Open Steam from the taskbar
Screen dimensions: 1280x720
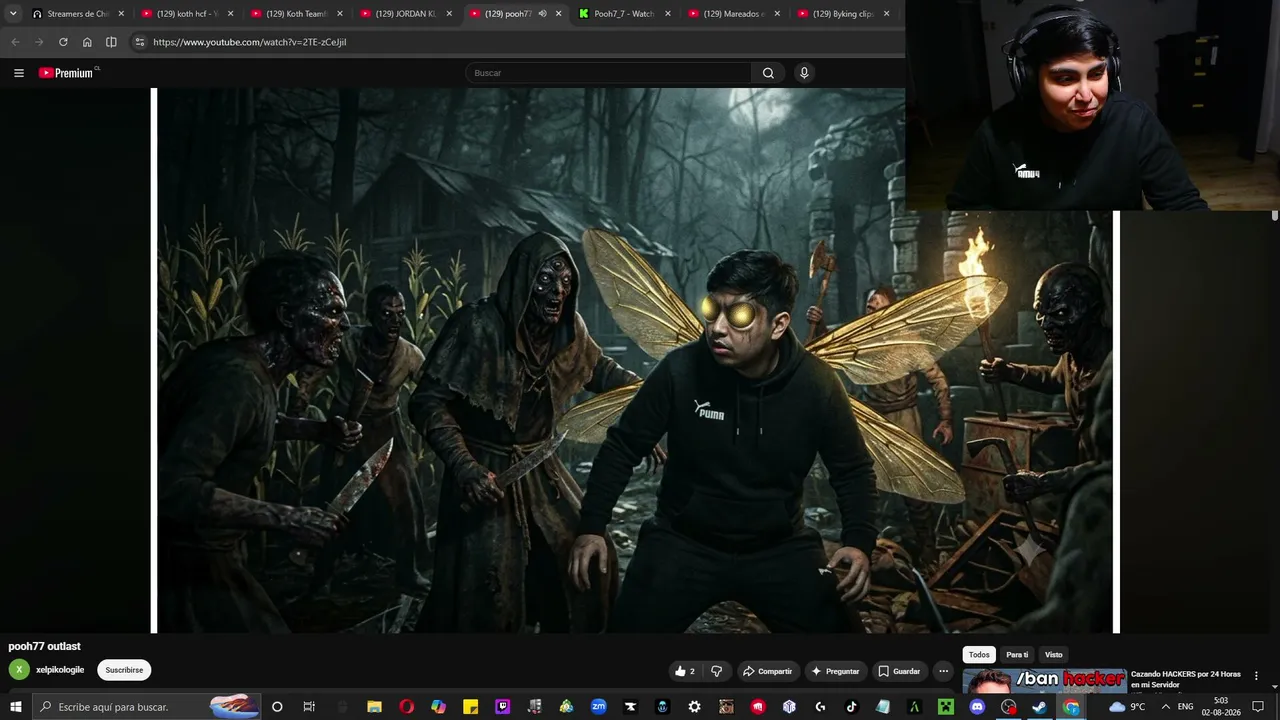pyautogui.click(x=1040, y=707)
